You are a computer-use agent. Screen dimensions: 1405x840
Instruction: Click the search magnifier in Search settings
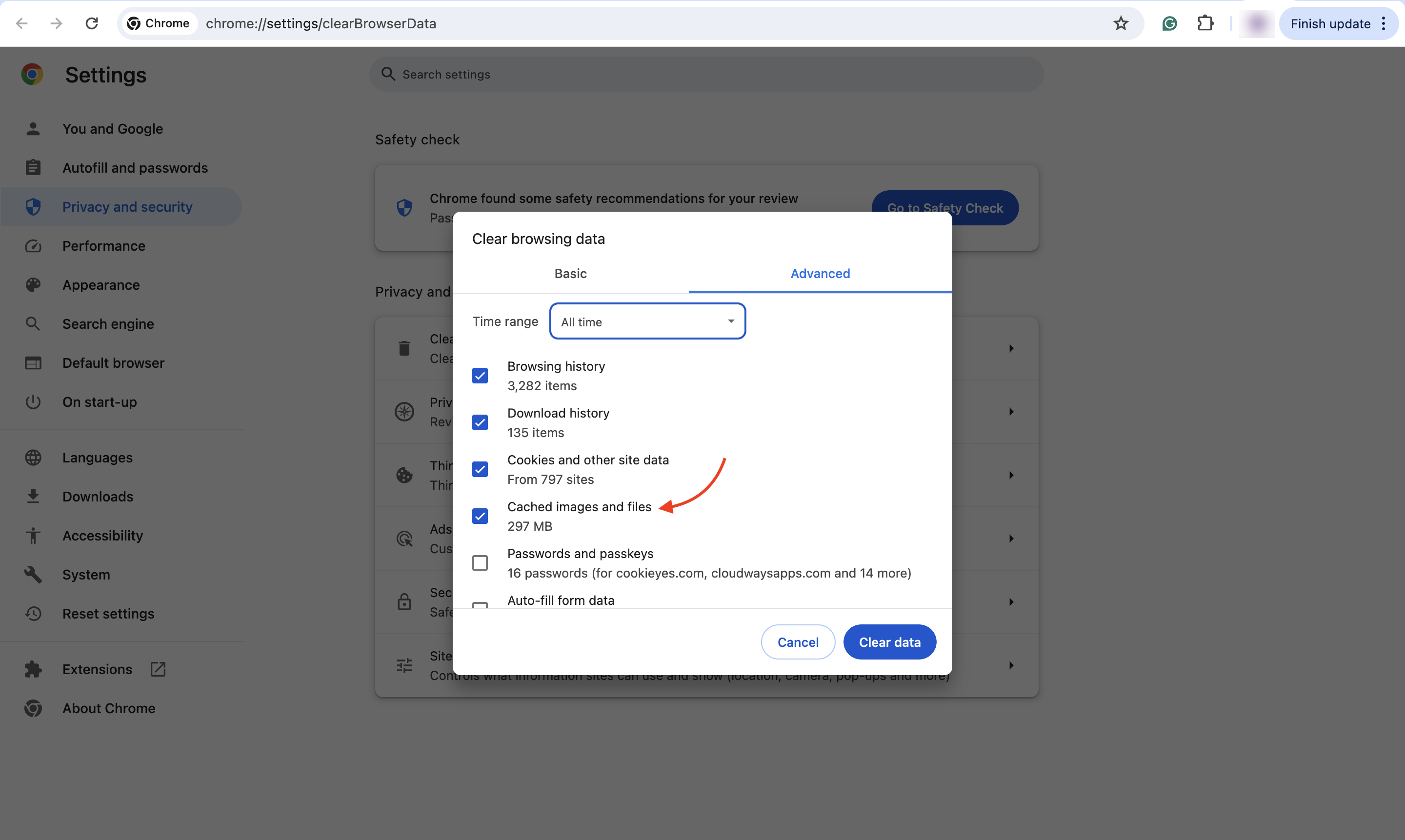[x=388, y=74]
